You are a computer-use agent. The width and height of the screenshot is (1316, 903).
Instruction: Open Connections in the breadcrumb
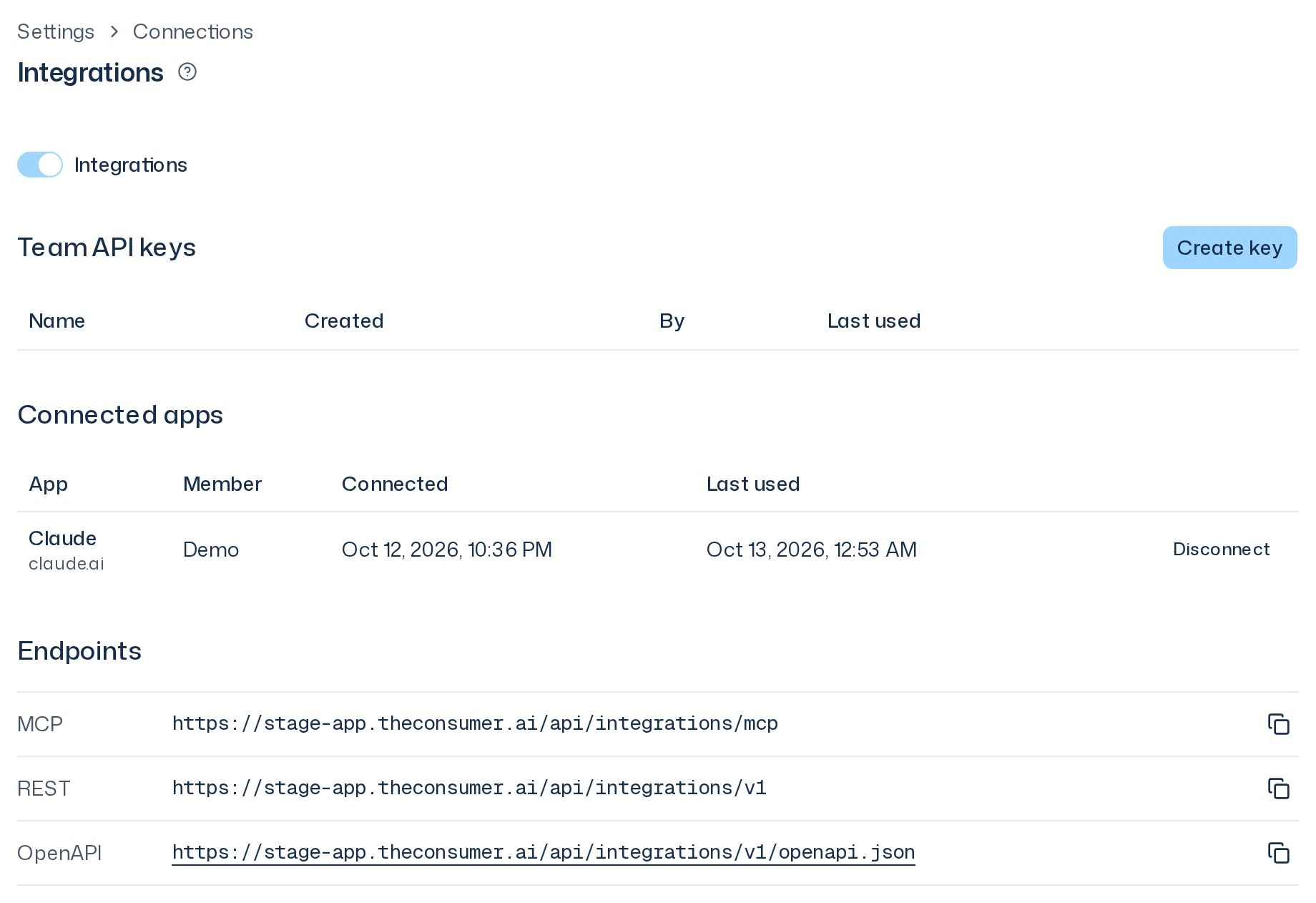pos(193,31)
